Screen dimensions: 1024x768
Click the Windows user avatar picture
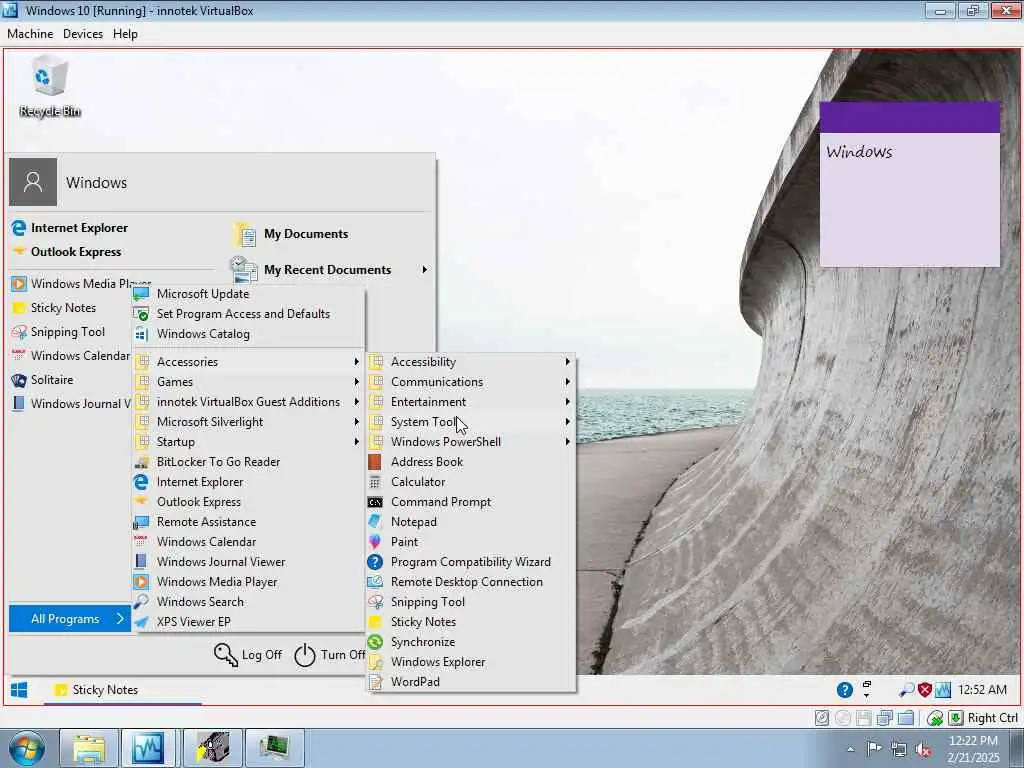pos(33,182)
